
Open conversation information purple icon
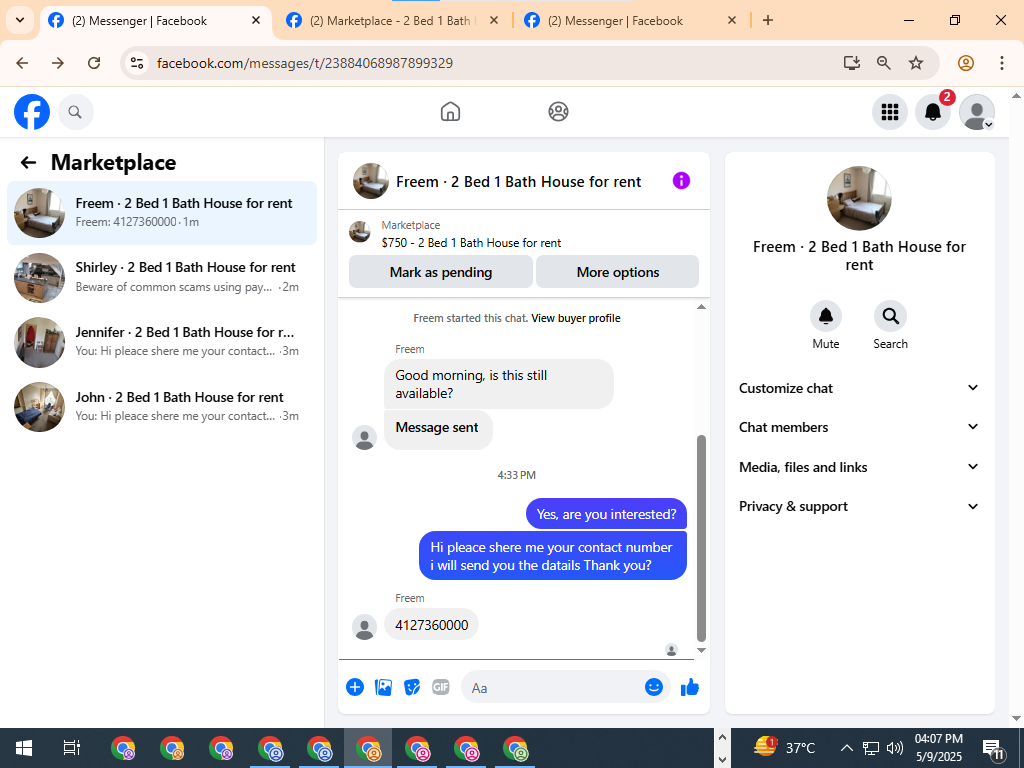[x=681, y=181]
